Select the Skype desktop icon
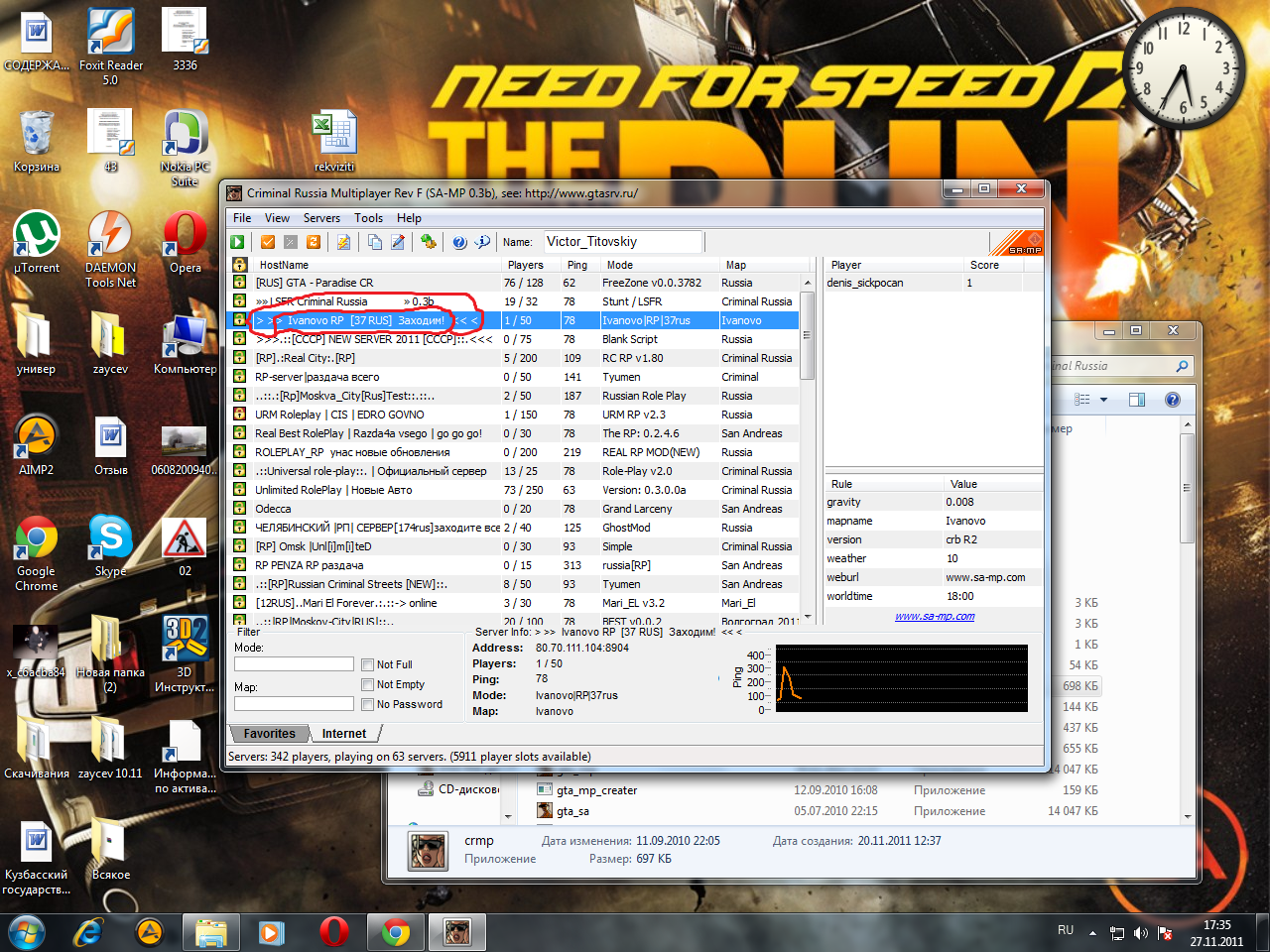Image resolution: width=1270 pixels, height=952 pixels. [110, 545]
